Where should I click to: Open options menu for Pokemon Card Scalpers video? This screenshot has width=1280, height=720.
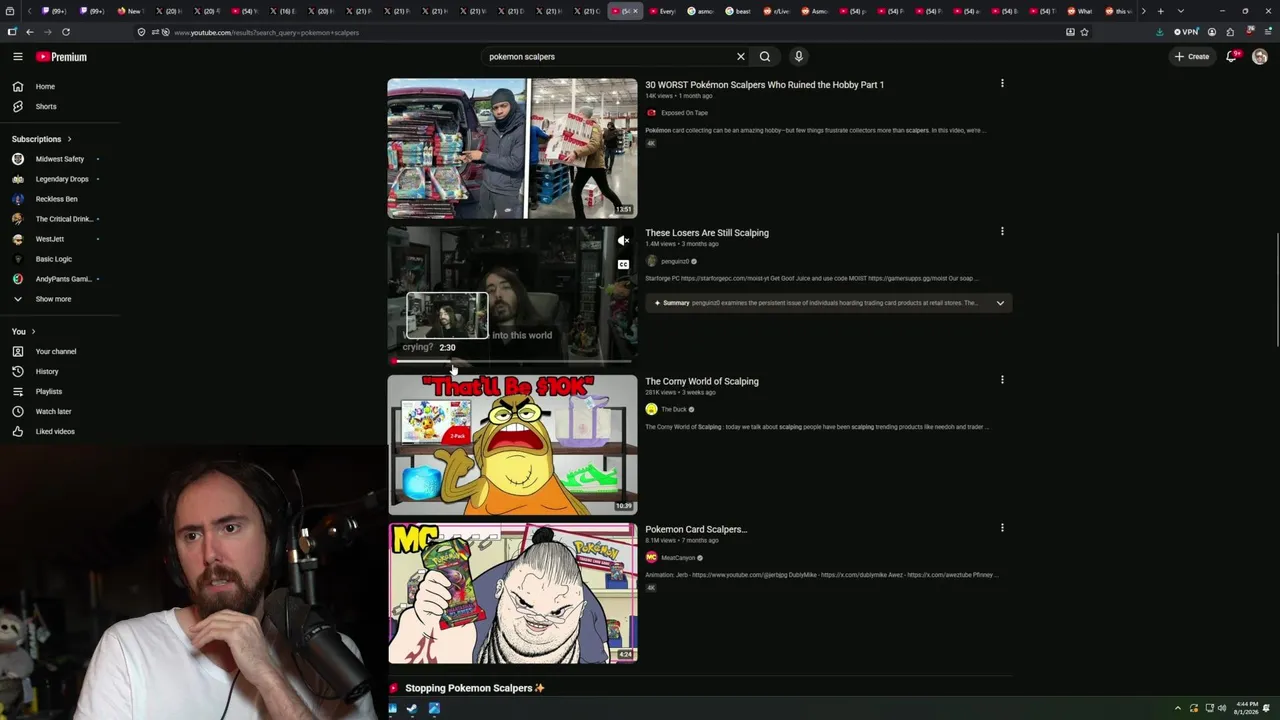tap(1002, 528)
